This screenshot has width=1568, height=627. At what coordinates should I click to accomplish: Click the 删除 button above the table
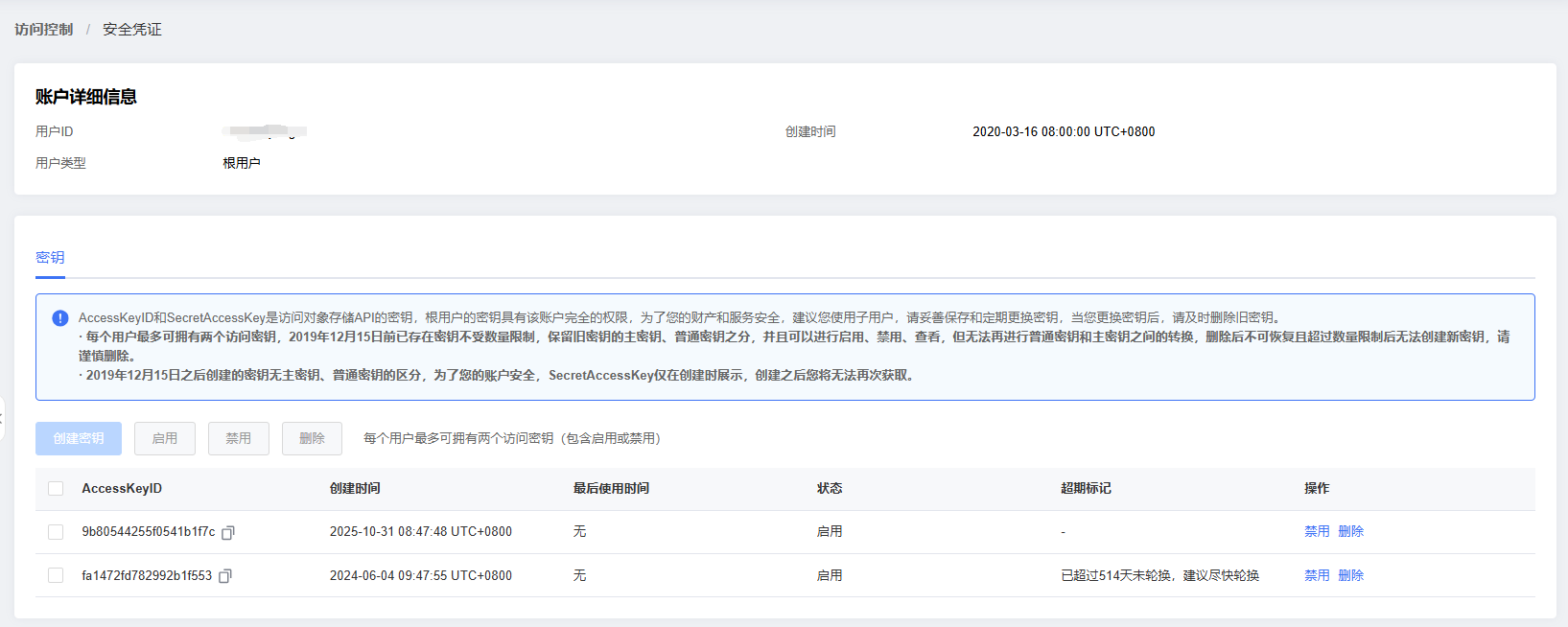click(312, 438)
